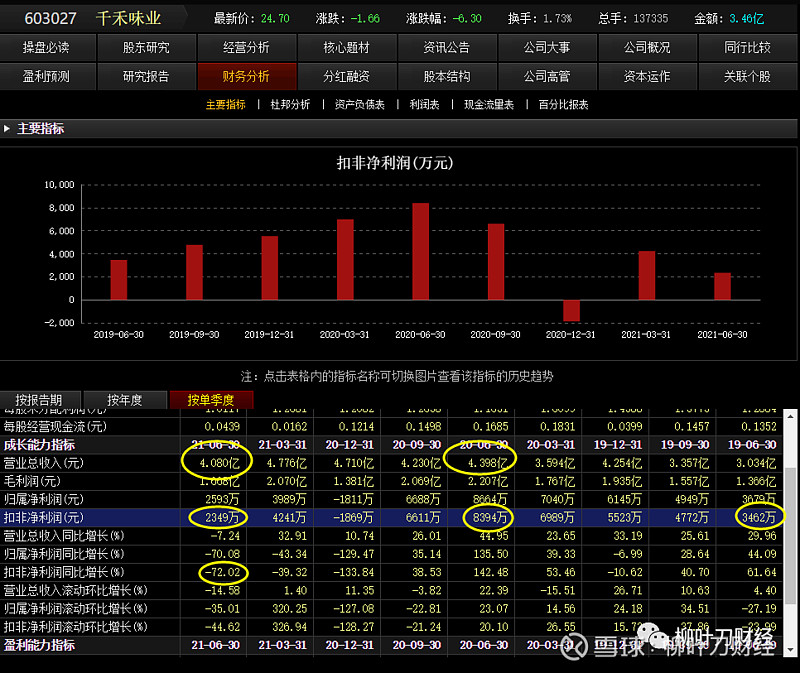Click the 营业总收入(元) indicator name

43,463
